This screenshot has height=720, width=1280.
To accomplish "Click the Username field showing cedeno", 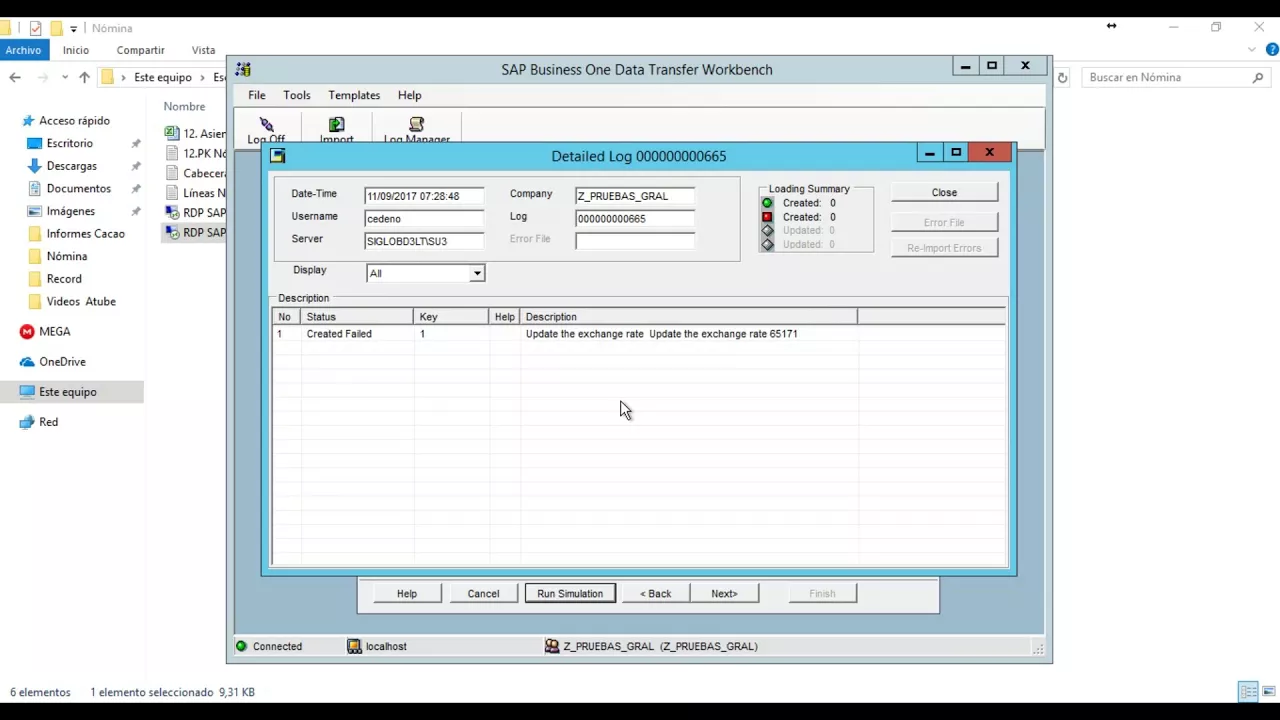I will 424,218.
